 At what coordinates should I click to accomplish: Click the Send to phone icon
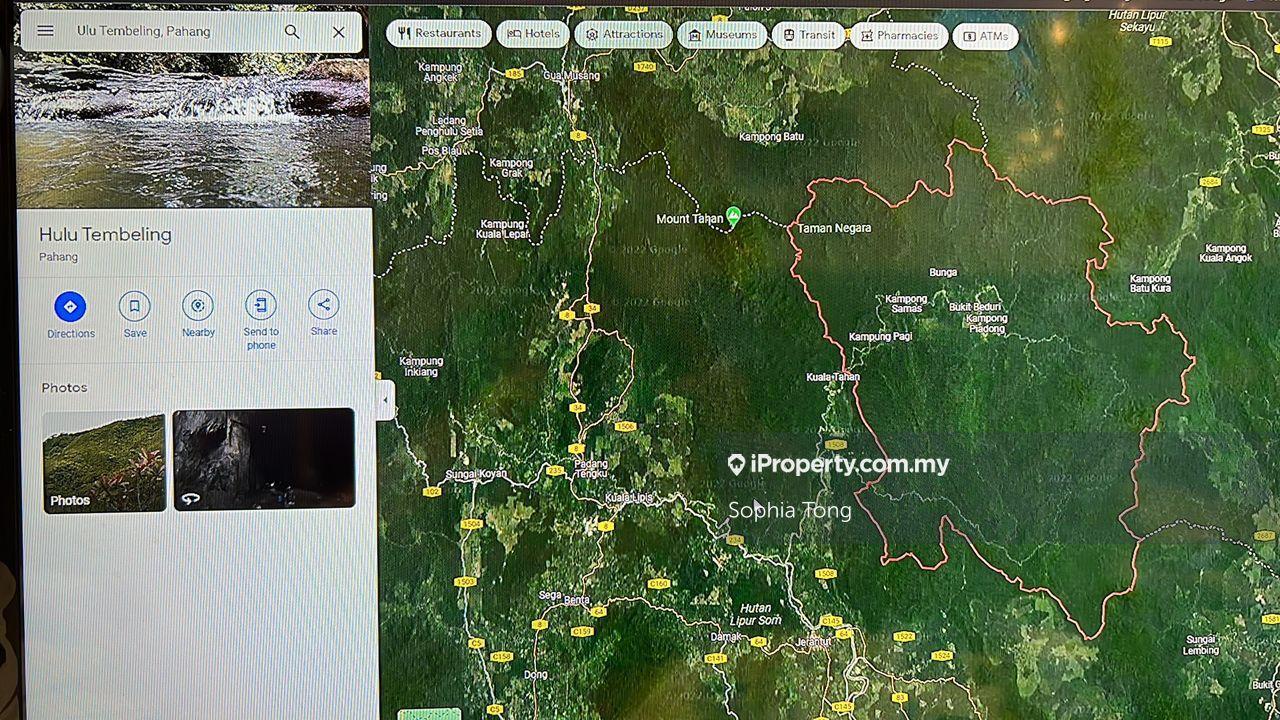(261, 305)
